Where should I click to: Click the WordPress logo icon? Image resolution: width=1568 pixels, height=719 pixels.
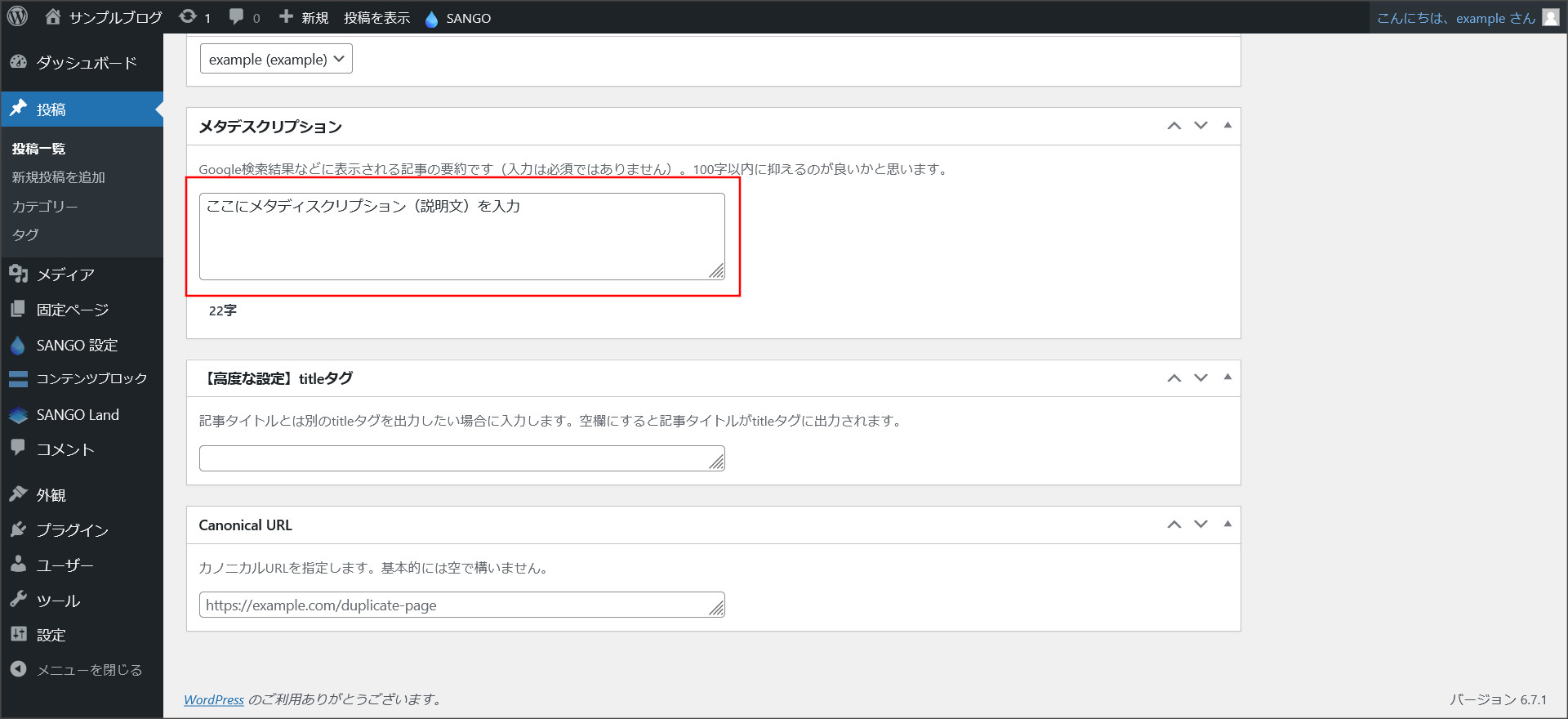tap(17, 17)
